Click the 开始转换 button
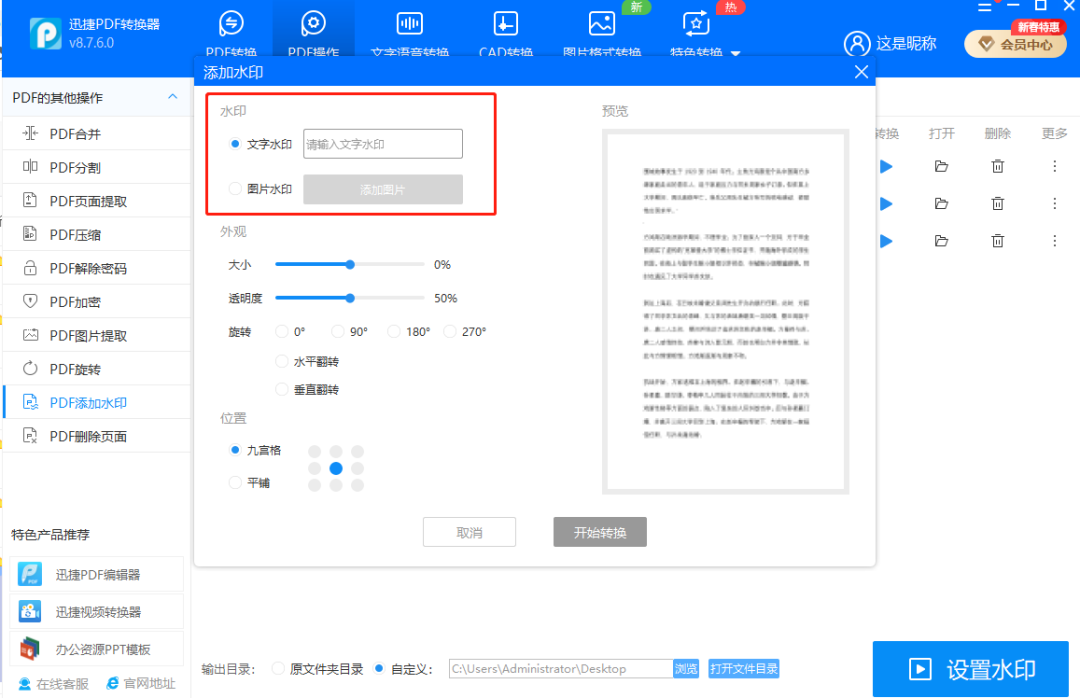The height and width of the screenshot is (698, 1080). [x=600, y=532]
